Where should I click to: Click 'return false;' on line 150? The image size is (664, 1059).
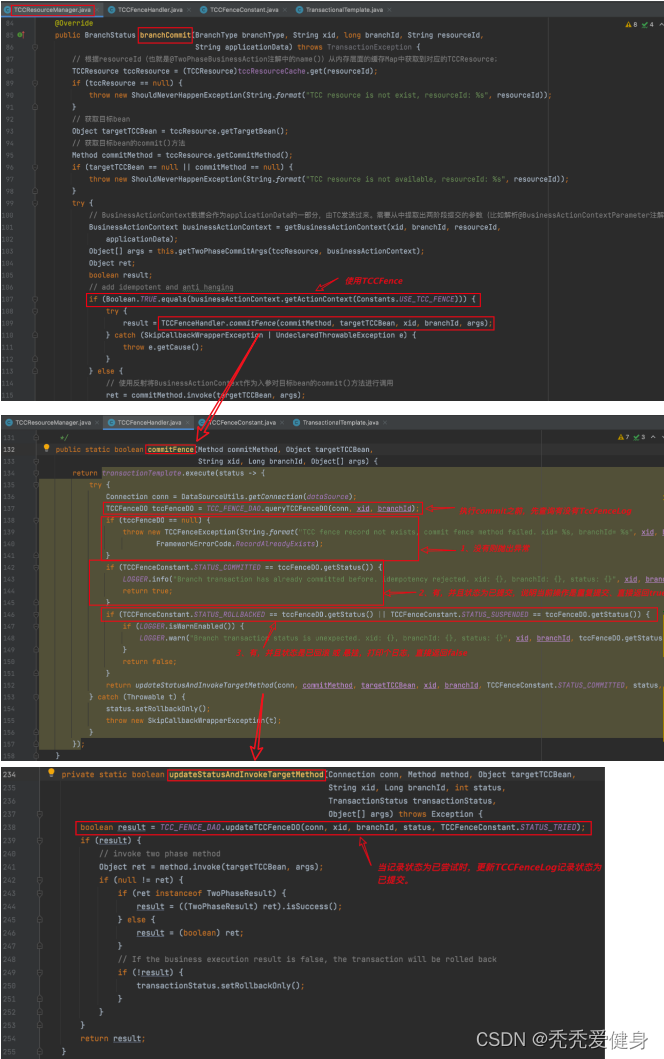tap(149, 661)
